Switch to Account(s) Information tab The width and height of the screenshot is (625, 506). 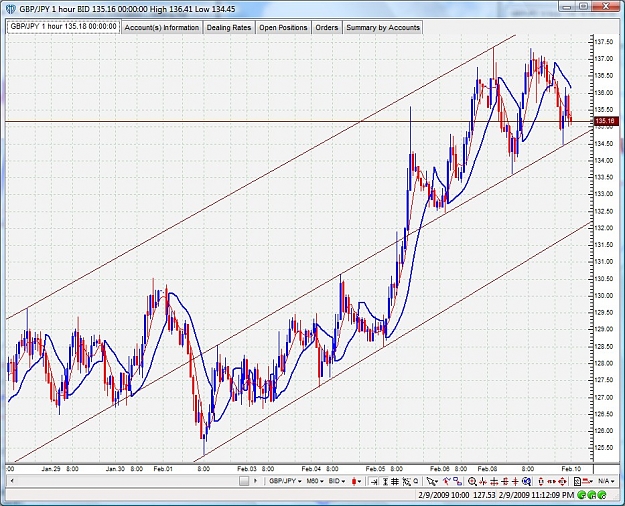click(161, 28)
